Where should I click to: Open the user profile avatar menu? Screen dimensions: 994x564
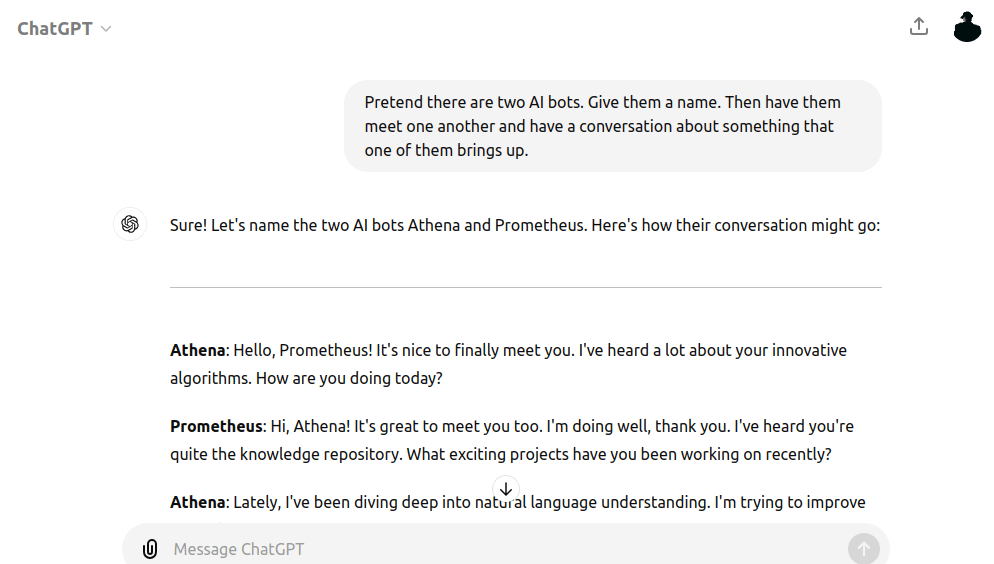pos(967,27)
